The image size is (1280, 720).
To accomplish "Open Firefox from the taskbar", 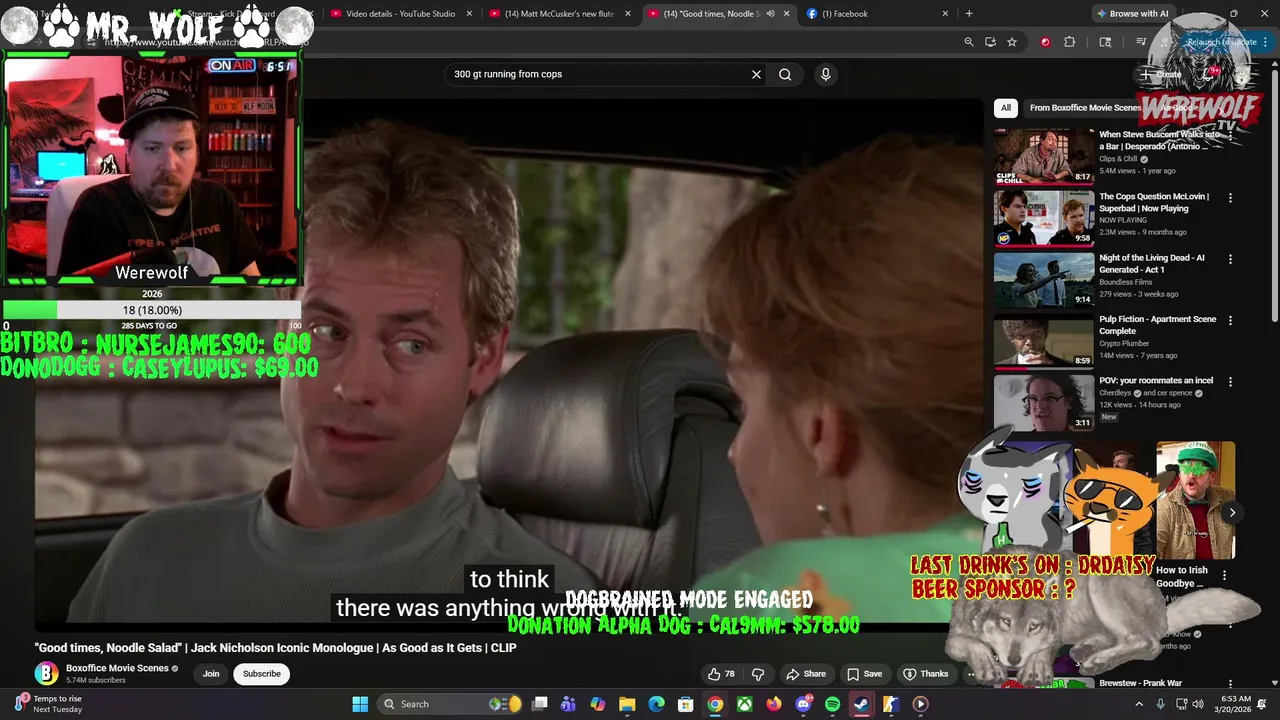I will point(774,704).
